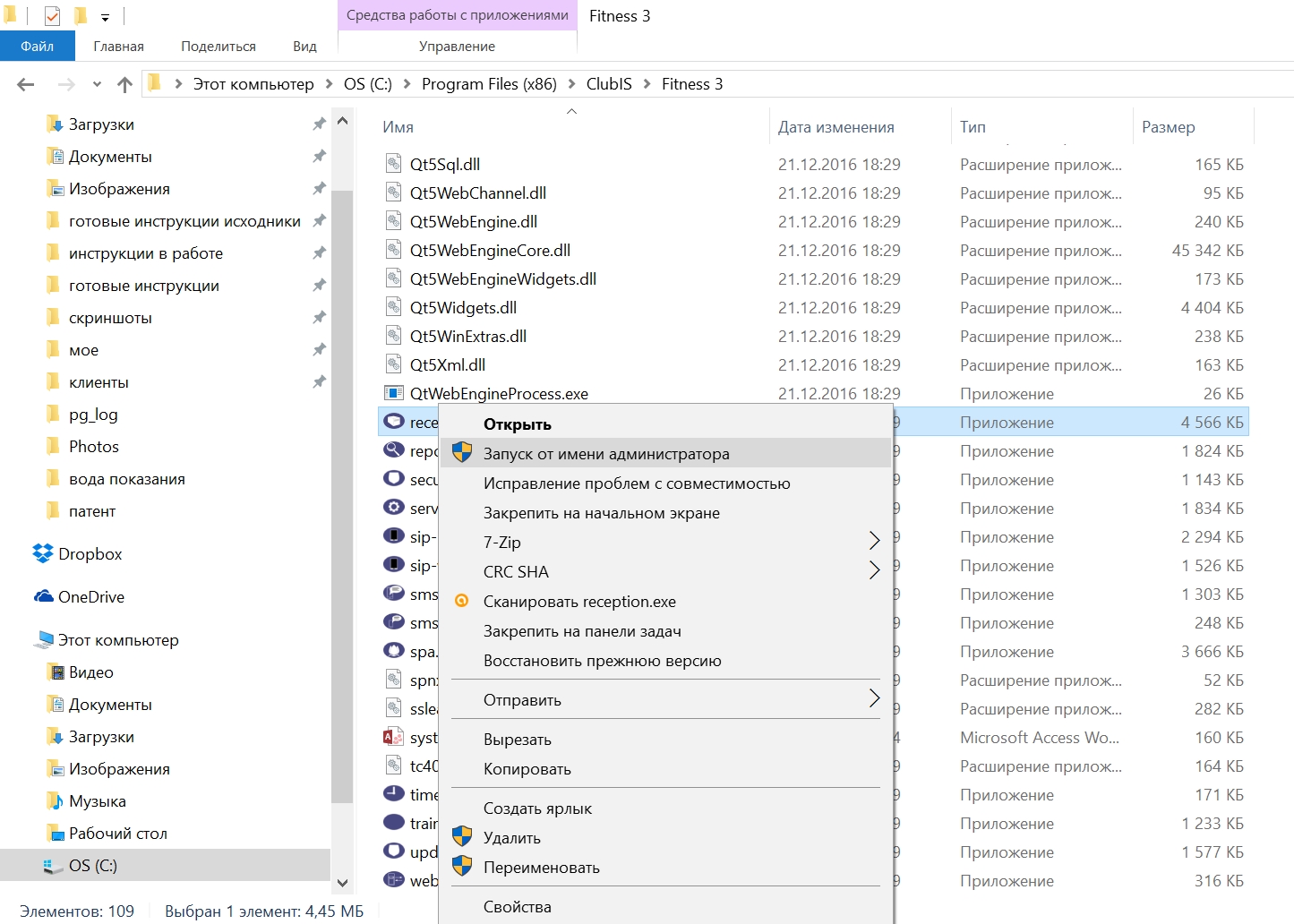
Task: Open the Вид ribbon tab
Action: [x=304, y=47]
